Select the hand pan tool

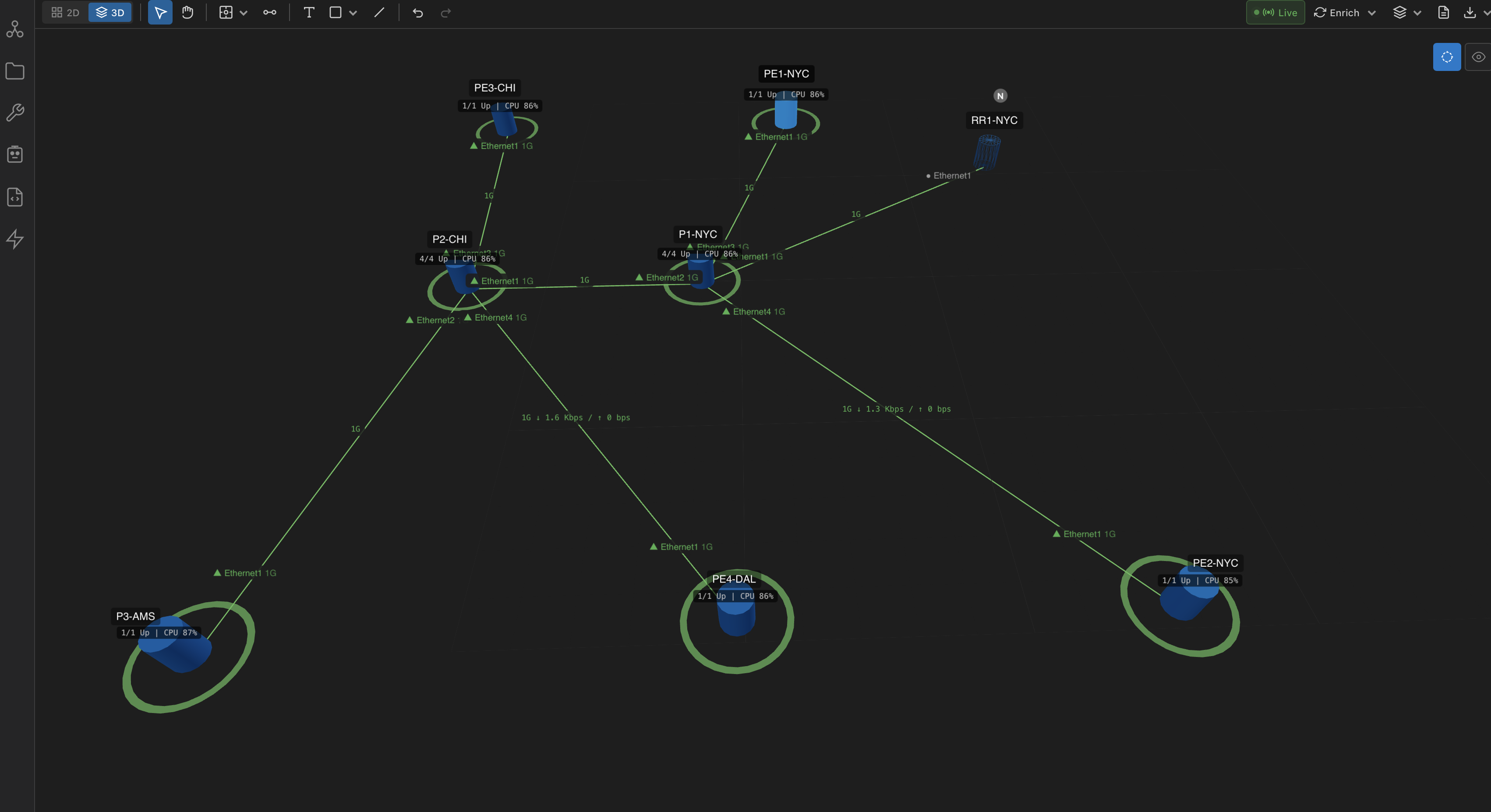[187, 12]
